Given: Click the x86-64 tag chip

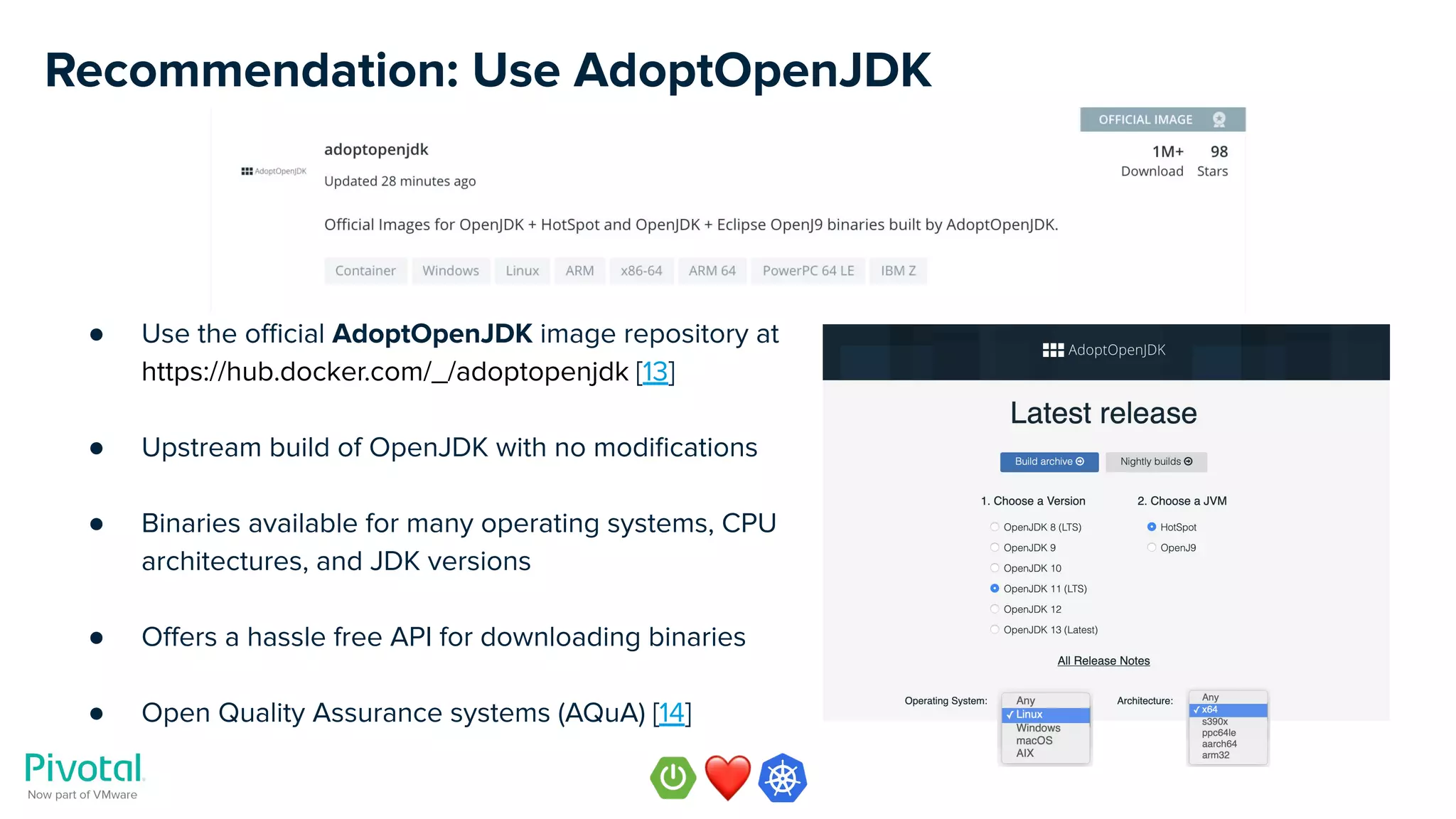Looking at the screenshot, I should coord(641,271).
